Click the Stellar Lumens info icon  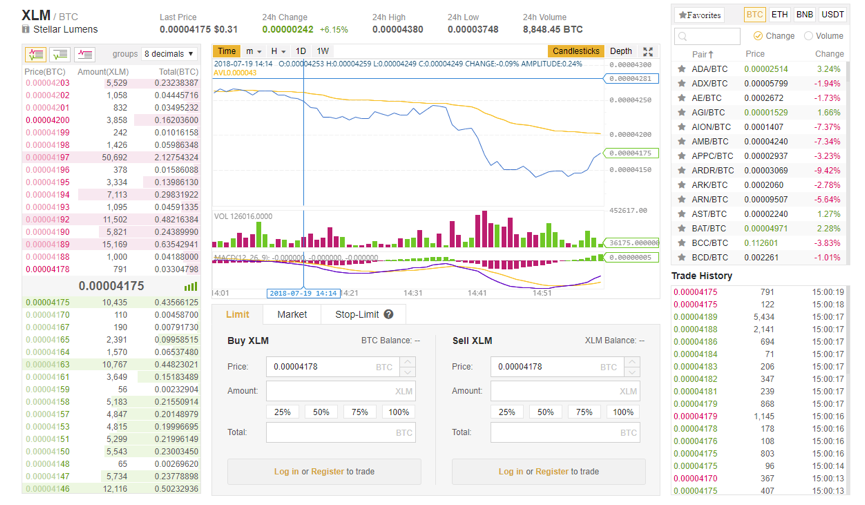[x=25, y=29]
